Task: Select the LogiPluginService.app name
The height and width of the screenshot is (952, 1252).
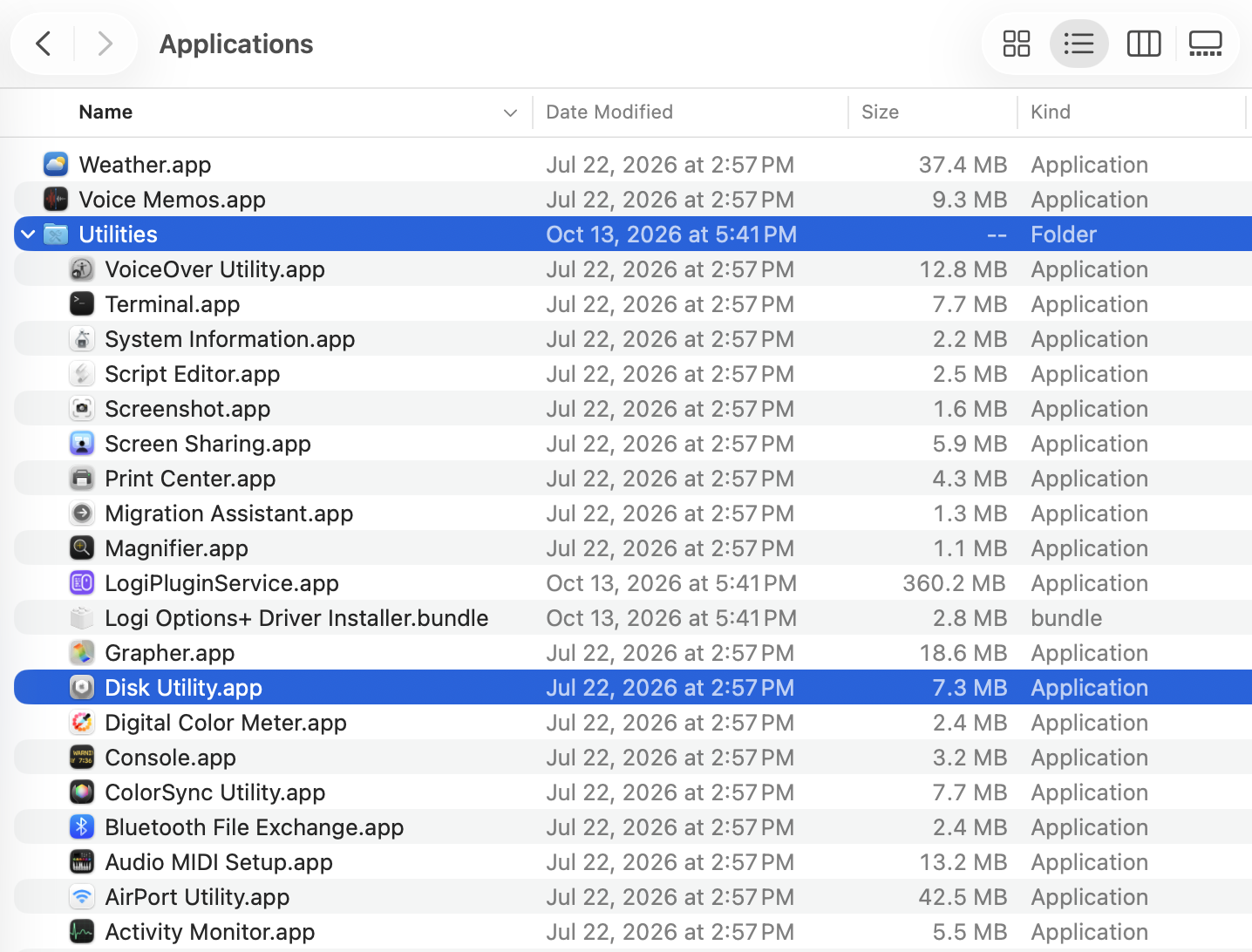Action: [x=221, y=583]
